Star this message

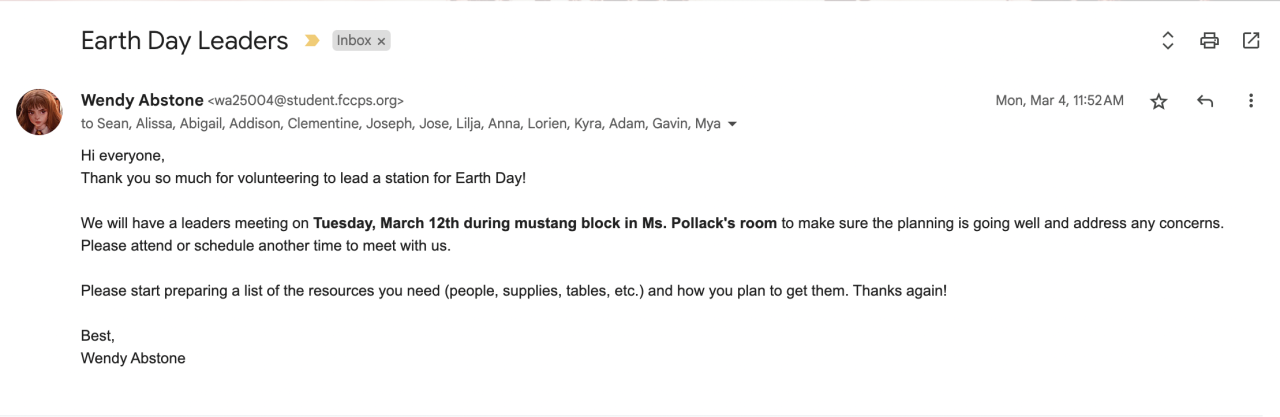(x=1159, y=101)
